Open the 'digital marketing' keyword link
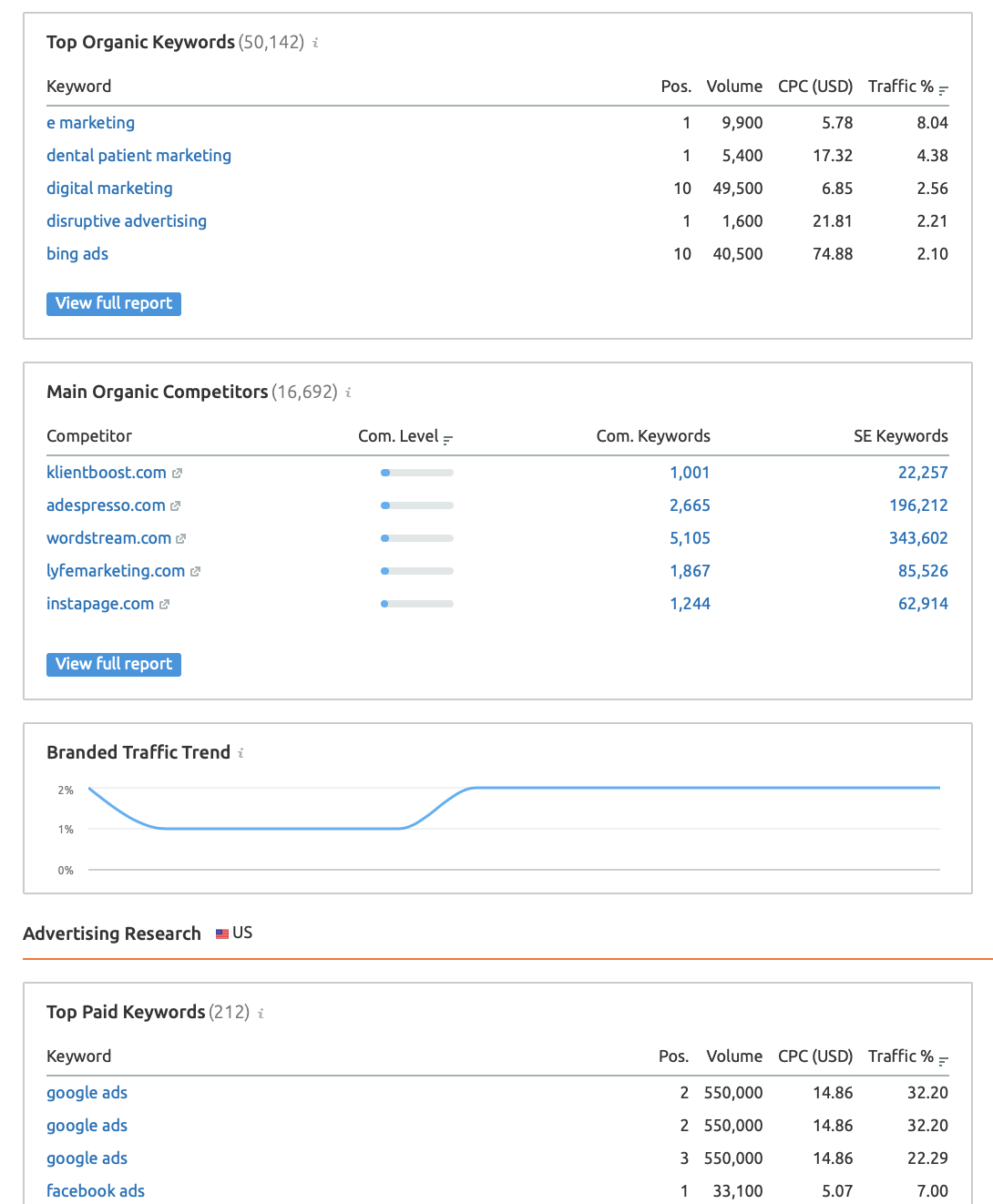 click(x=109, y=189)
